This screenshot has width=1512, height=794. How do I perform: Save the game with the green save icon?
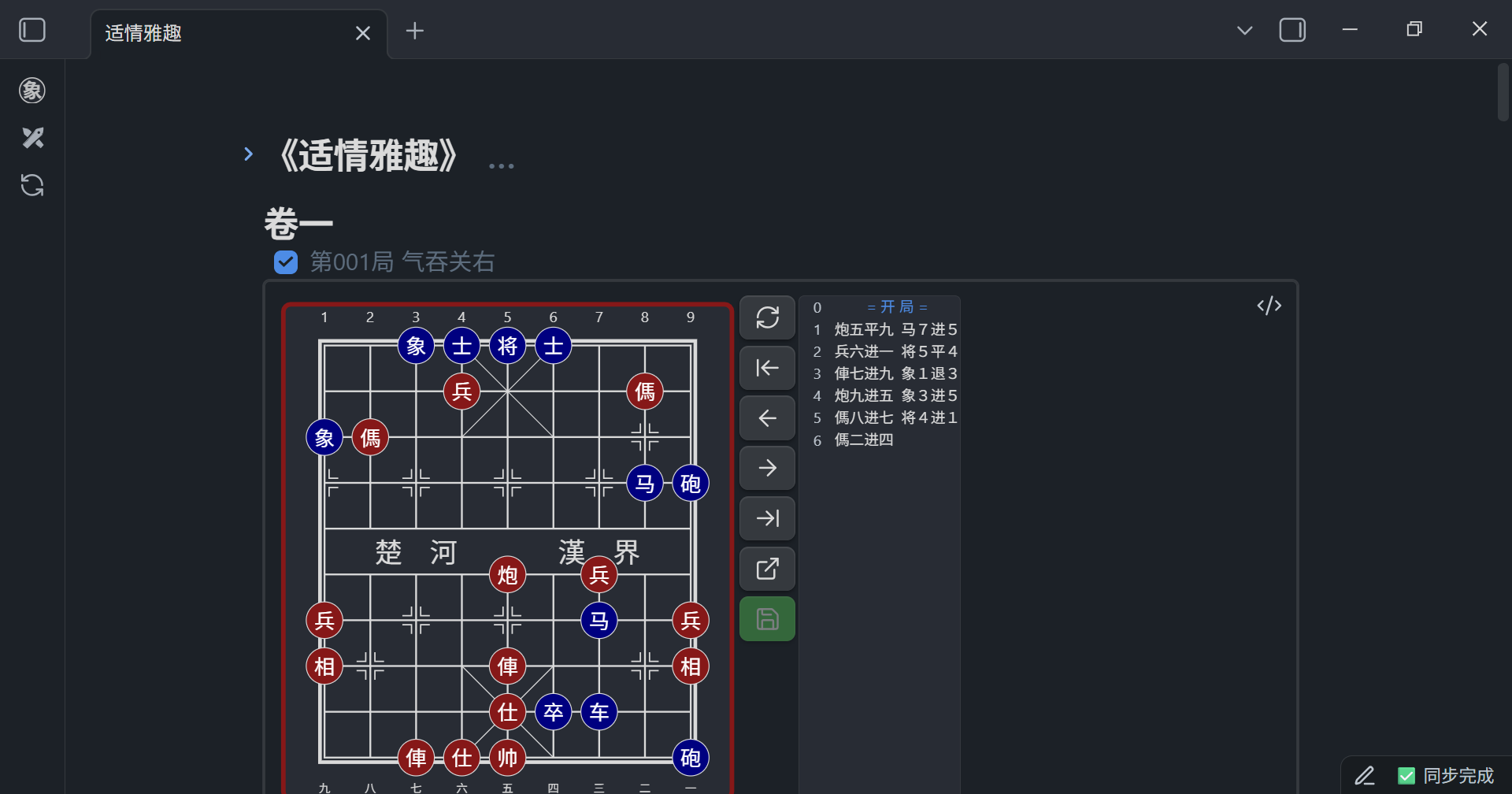[766, 618]
